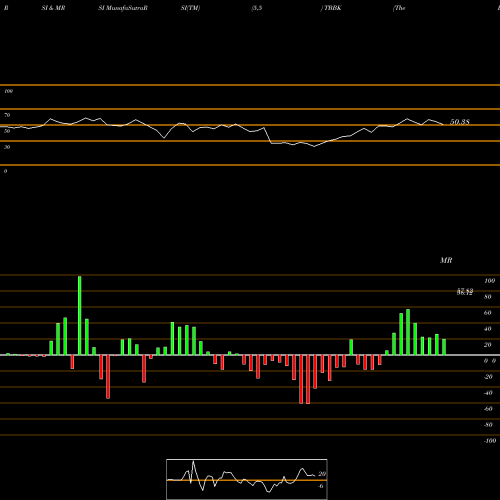This screenshot has width=500, height=500.
Task: Click the 100 label on the MR axis
Action: click(489, 281)
